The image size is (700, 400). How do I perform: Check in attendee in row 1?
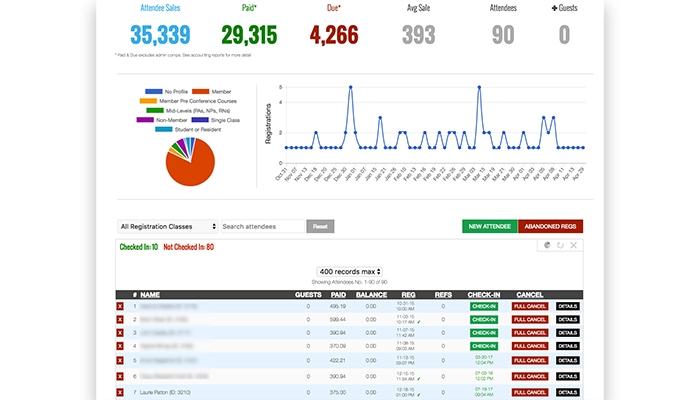(484, 306)
